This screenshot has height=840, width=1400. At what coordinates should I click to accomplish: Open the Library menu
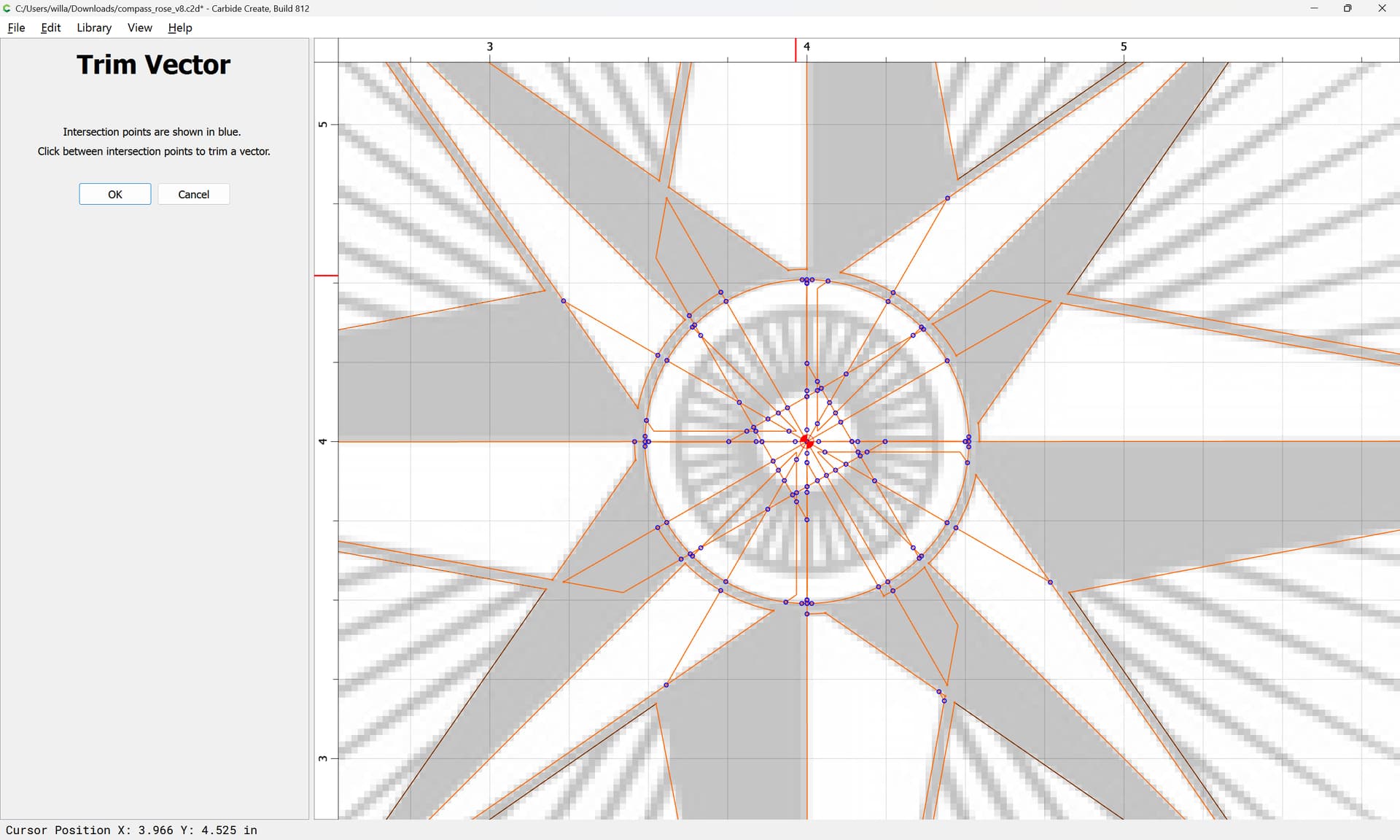(94, 28)
